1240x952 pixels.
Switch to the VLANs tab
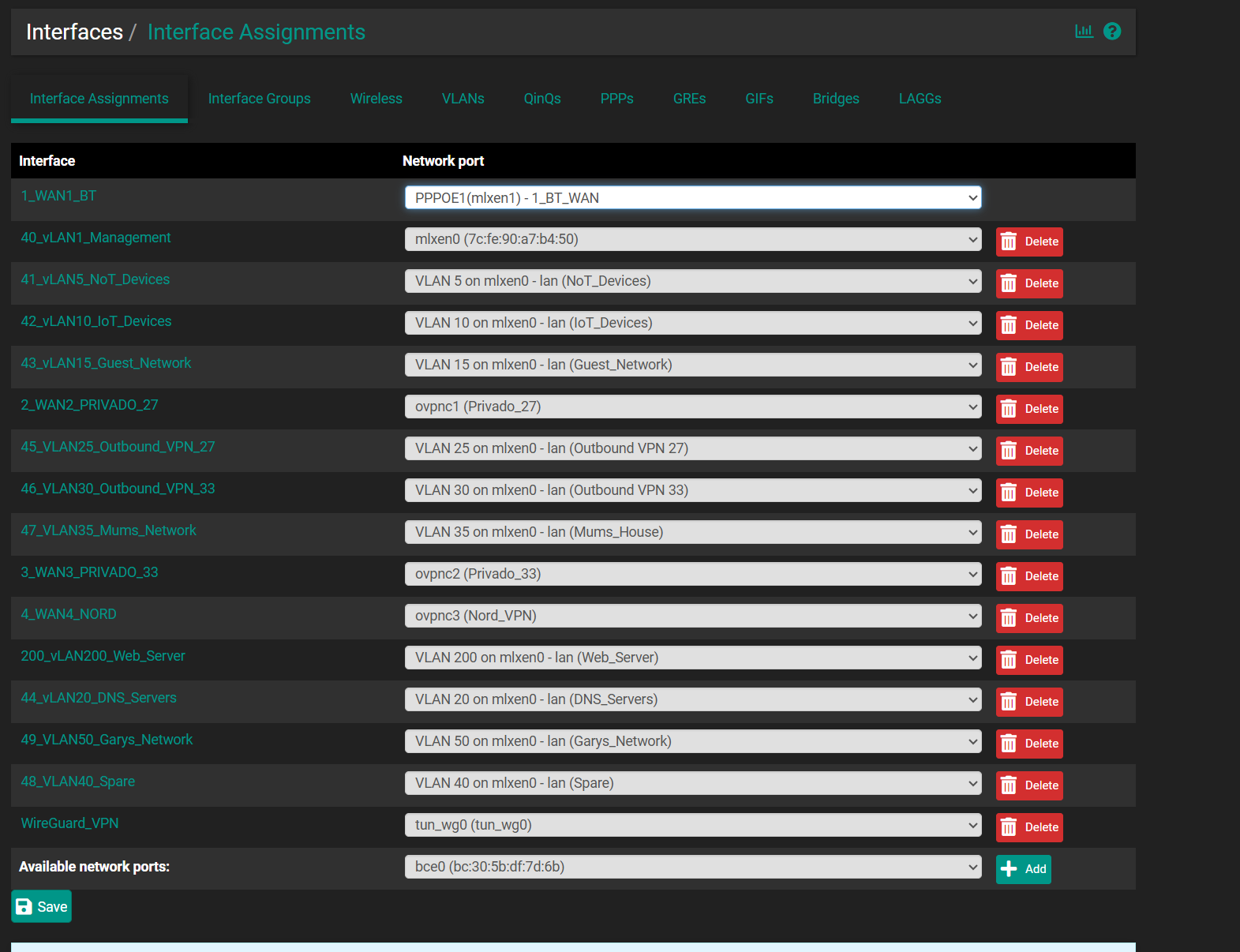coord(463,99)
